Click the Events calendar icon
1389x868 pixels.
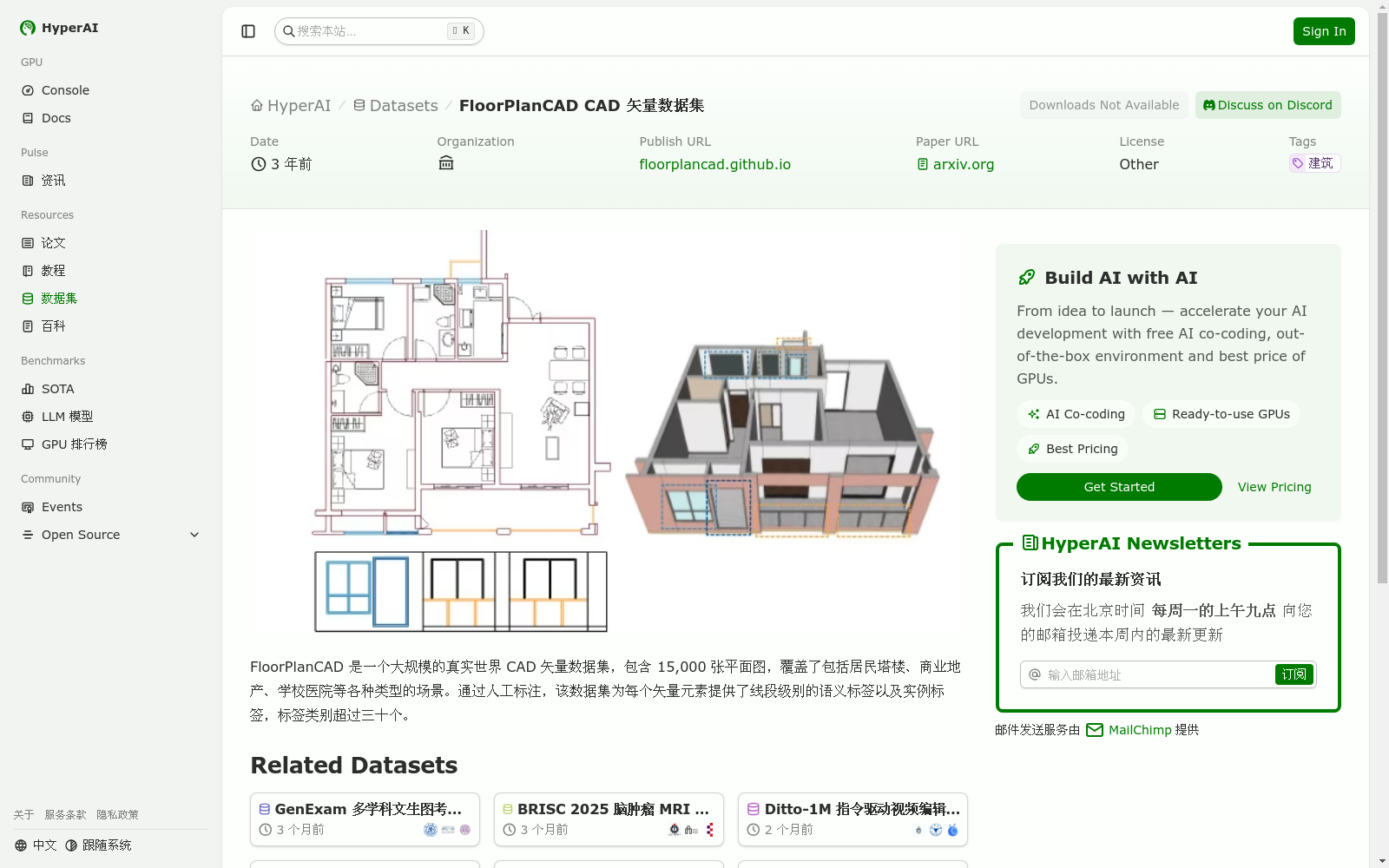click(28, 507)
